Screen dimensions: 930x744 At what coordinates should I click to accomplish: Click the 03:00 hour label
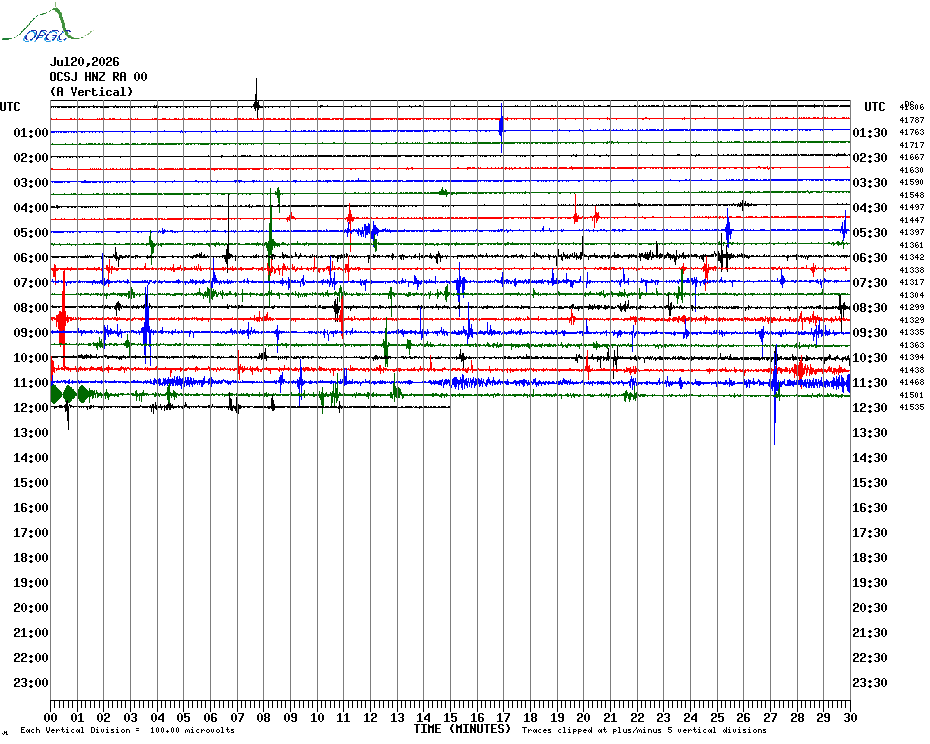point(31,182)
